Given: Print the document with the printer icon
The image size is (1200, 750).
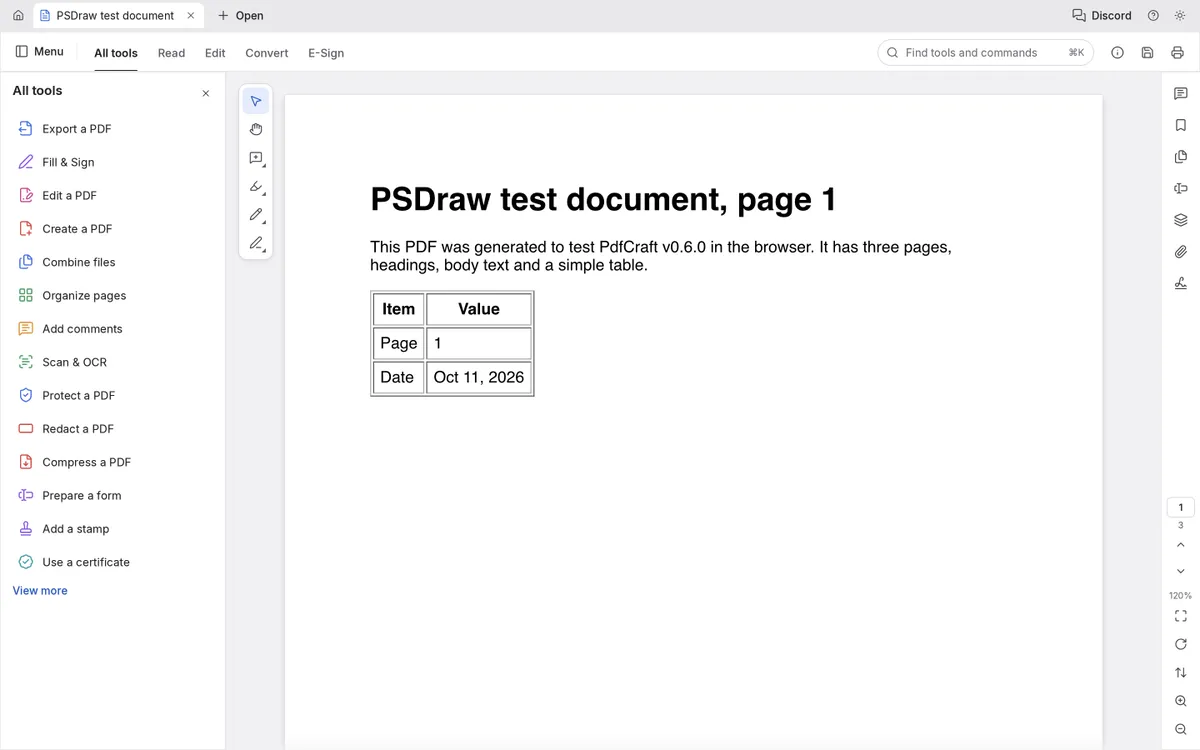Looking at the screenshot, I should click(x=1177, y=53).
